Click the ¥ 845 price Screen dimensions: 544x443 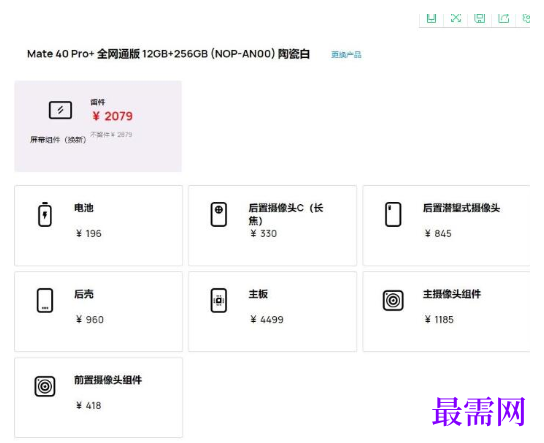(438, 233)
